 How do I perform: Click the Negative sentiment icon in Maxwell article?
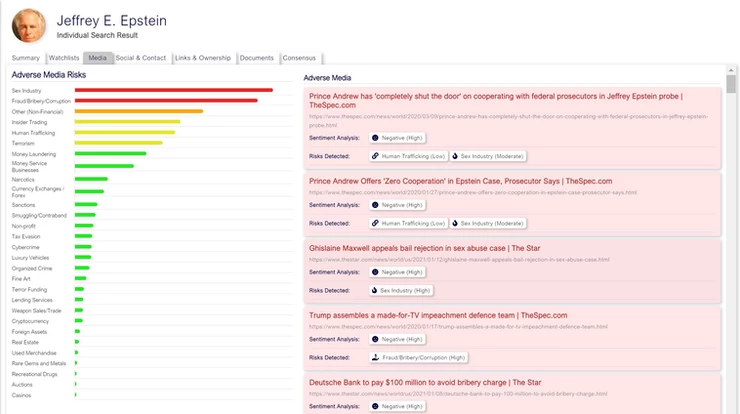click(x=376, y=272)
